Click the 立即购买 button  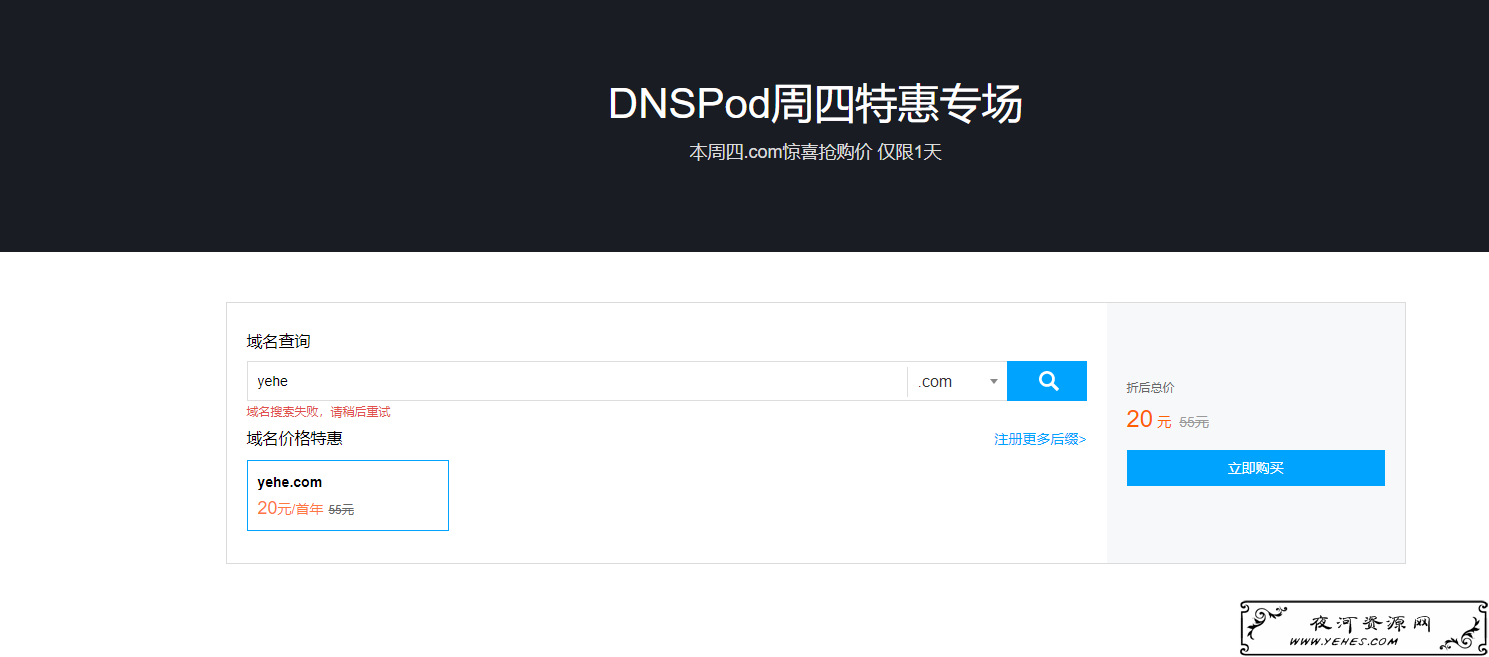(1255, 468)
